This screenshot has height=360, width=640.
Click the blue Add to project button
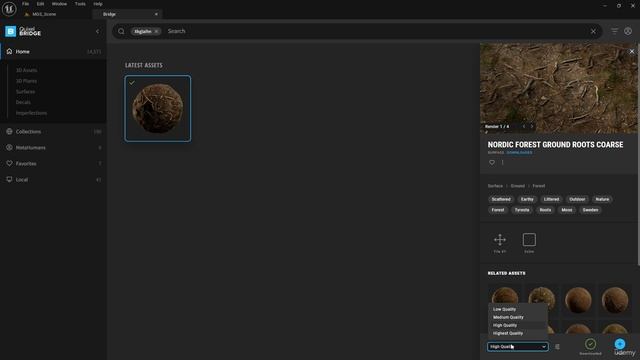click(x=620, y=344)
